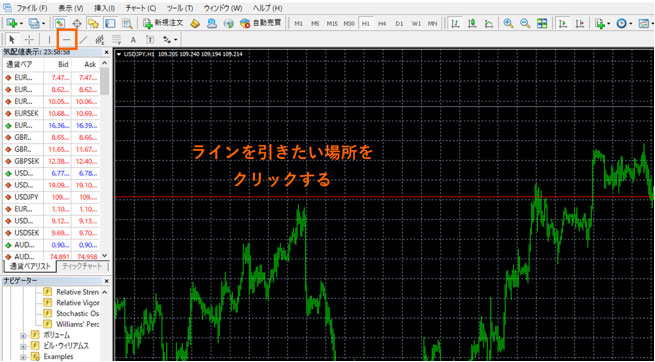This screenshot has height=362, width=655.
Task: Toggle the Navigator panel with star-folder icon
Action: click(93, 23)
